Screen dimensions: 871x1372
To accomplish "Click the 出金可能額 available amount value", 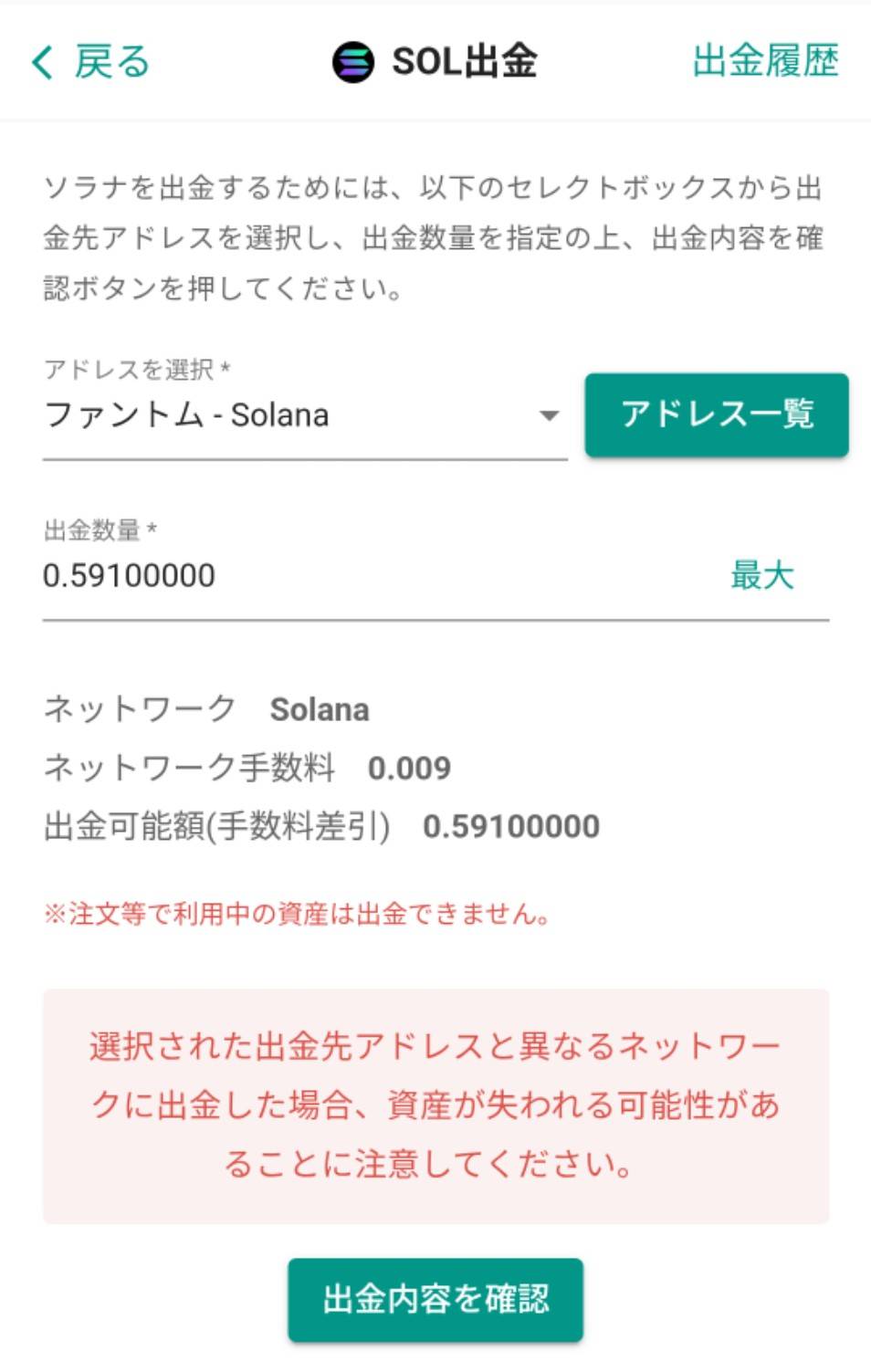I will [x=510, y=827].
